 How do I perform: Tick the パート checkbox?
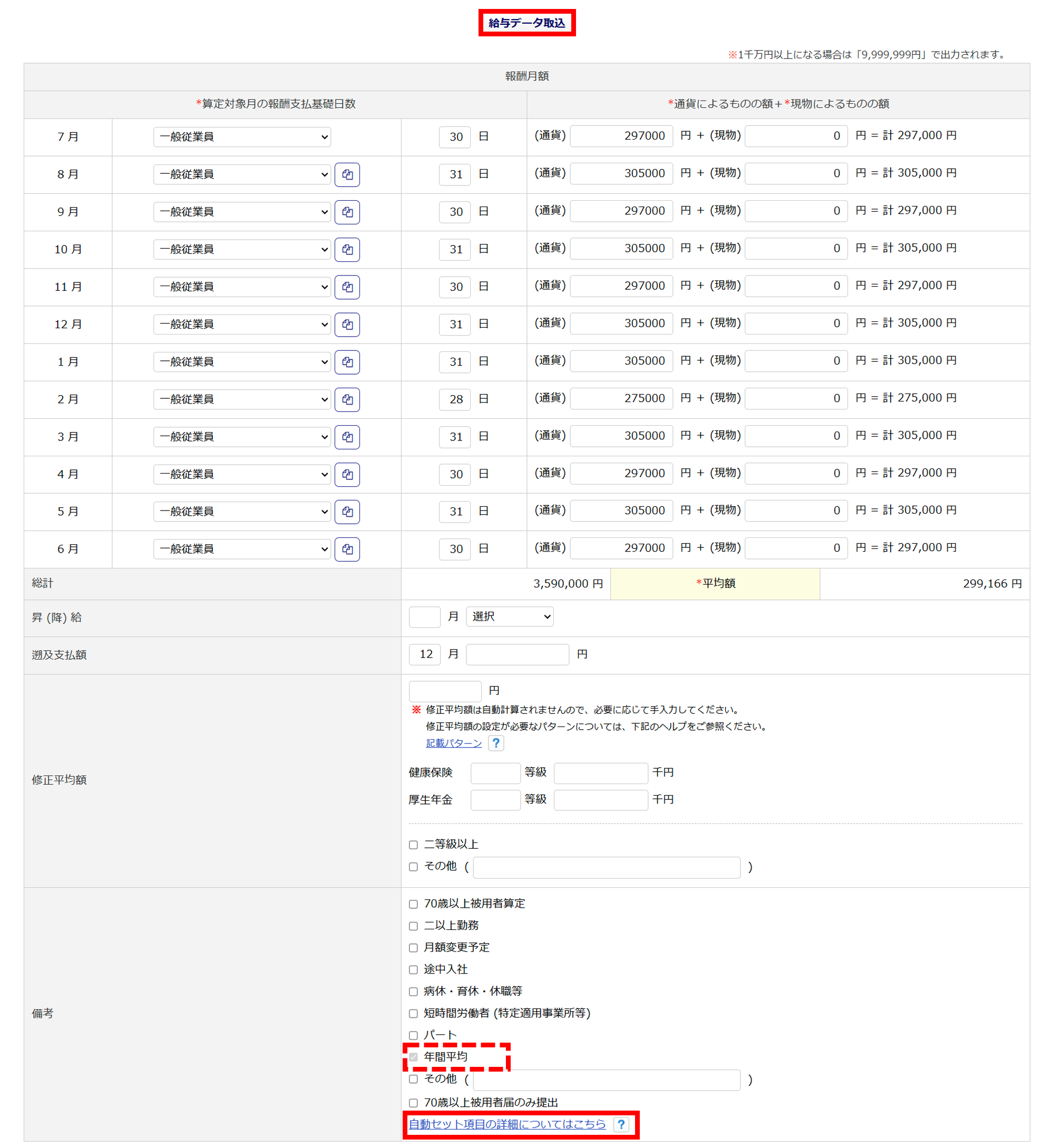(x=414, y=1035)
